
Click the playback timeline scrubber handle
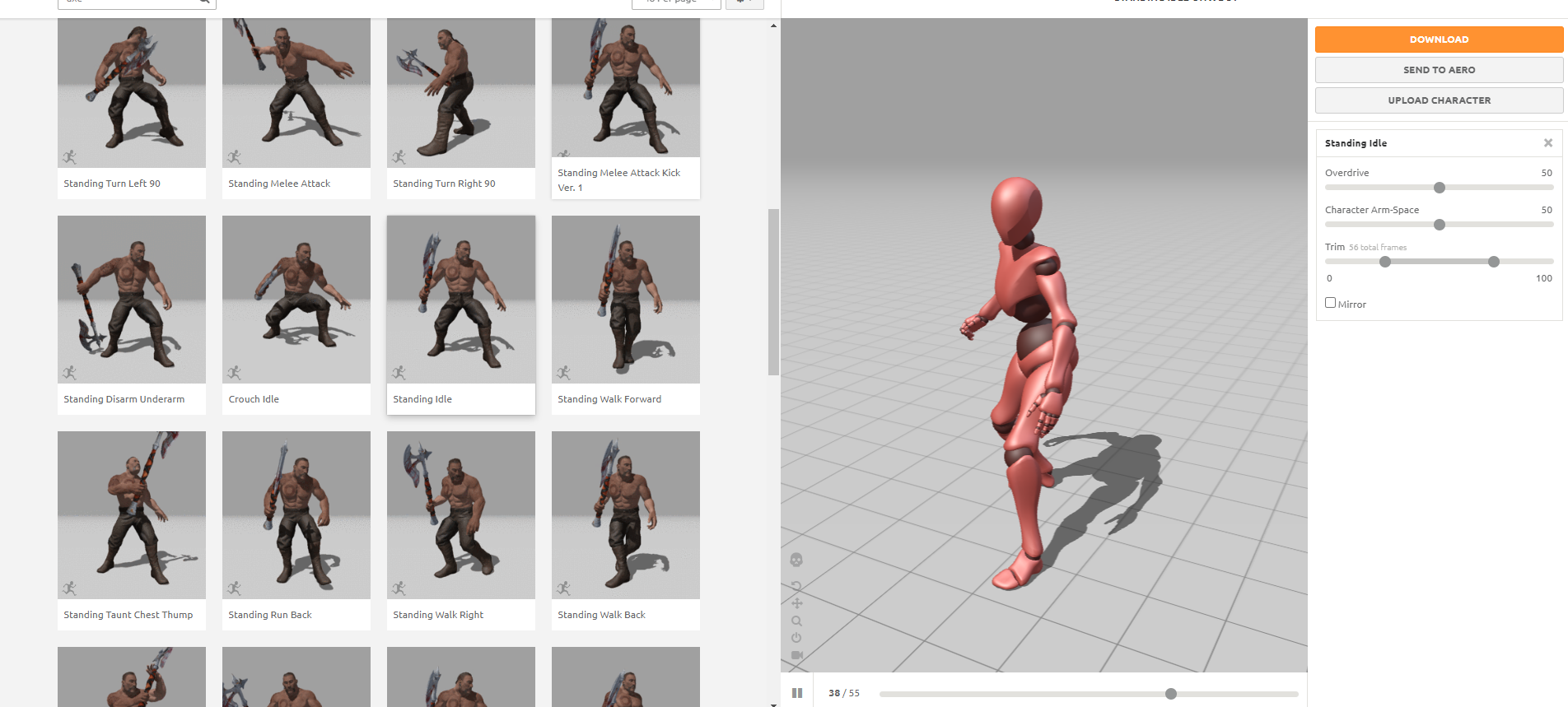pyautogui.click(x=1171, y=694)
